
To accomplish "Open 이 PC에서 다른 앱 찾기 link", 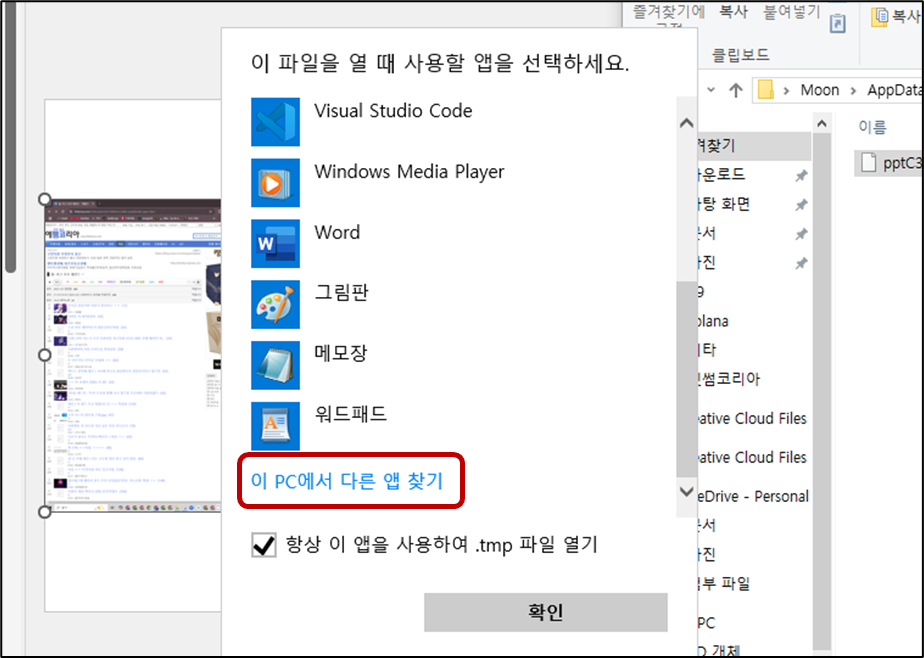I will pos(346,481).
